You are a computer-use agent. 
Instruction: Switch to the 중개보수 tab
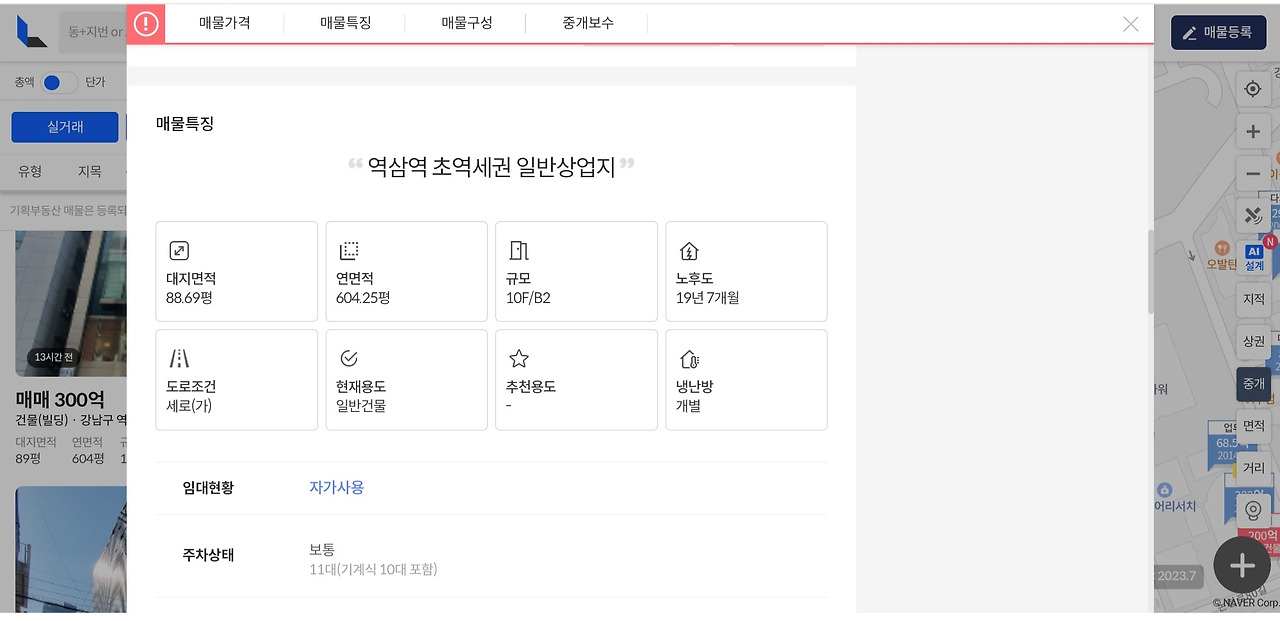(587, 24)
